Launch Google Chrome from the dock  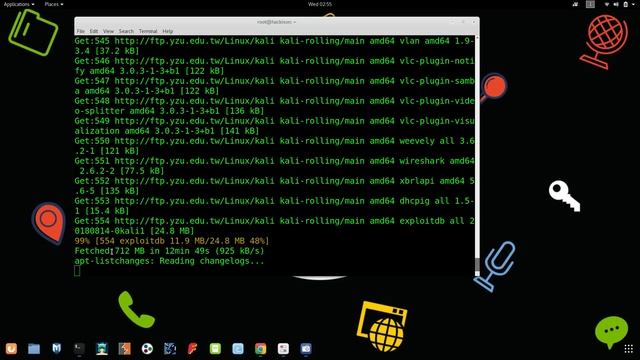[260, 349]
